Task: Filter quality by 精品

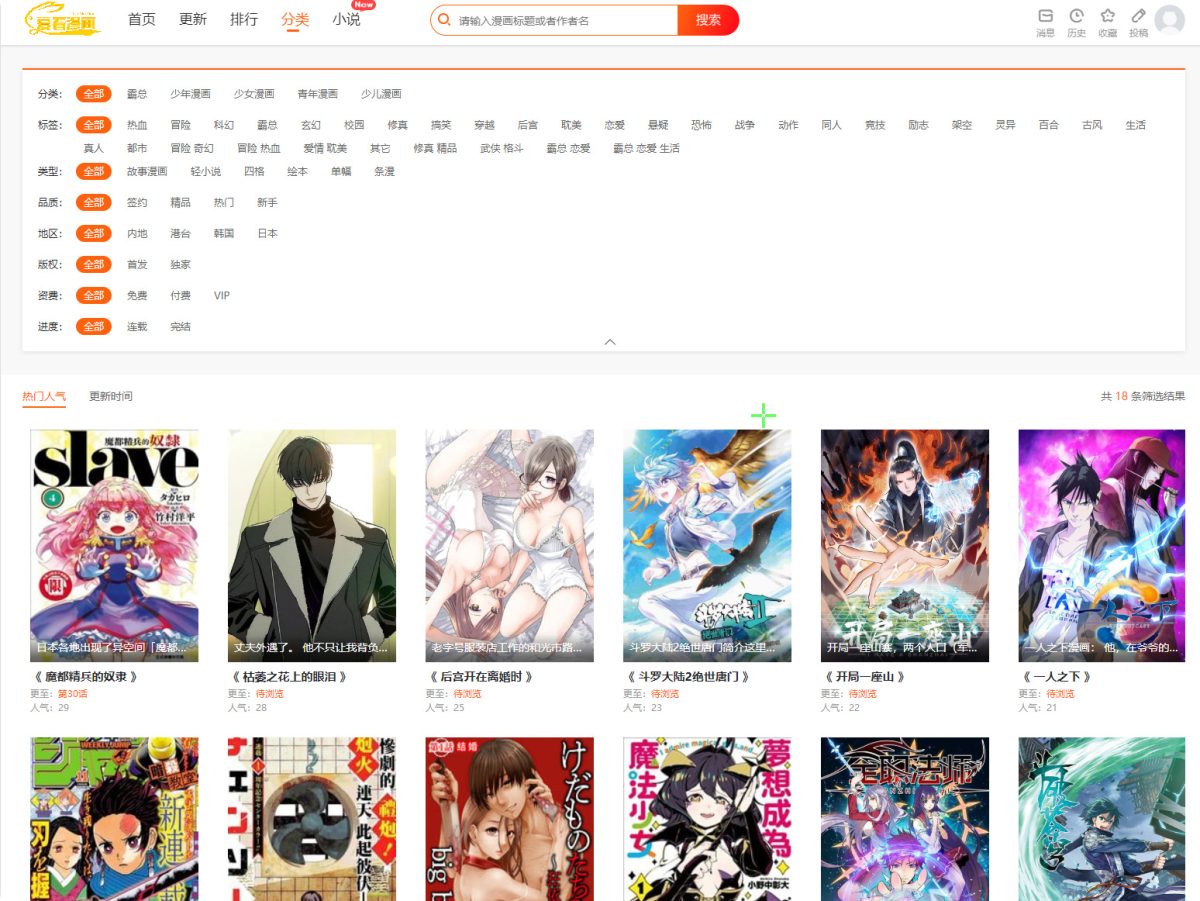Action: coord(180,203)
